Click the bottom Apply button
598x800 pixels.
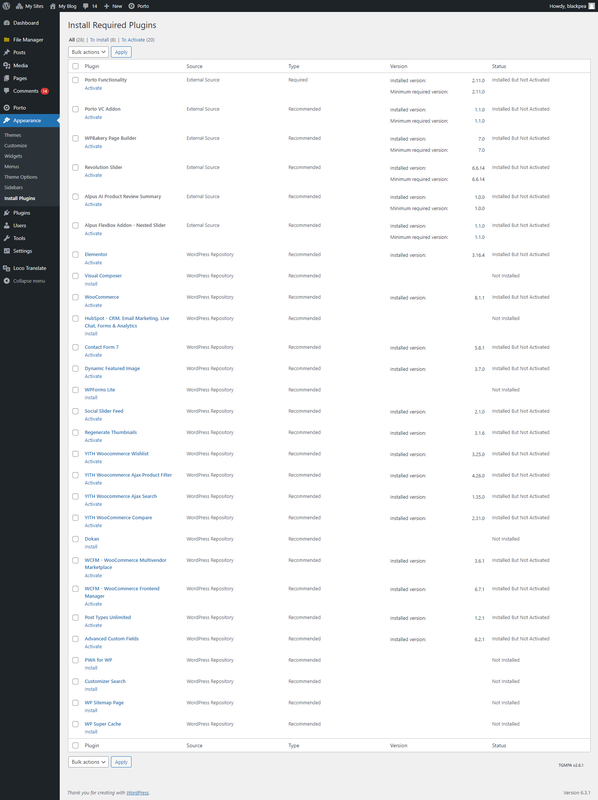point(121,762)
